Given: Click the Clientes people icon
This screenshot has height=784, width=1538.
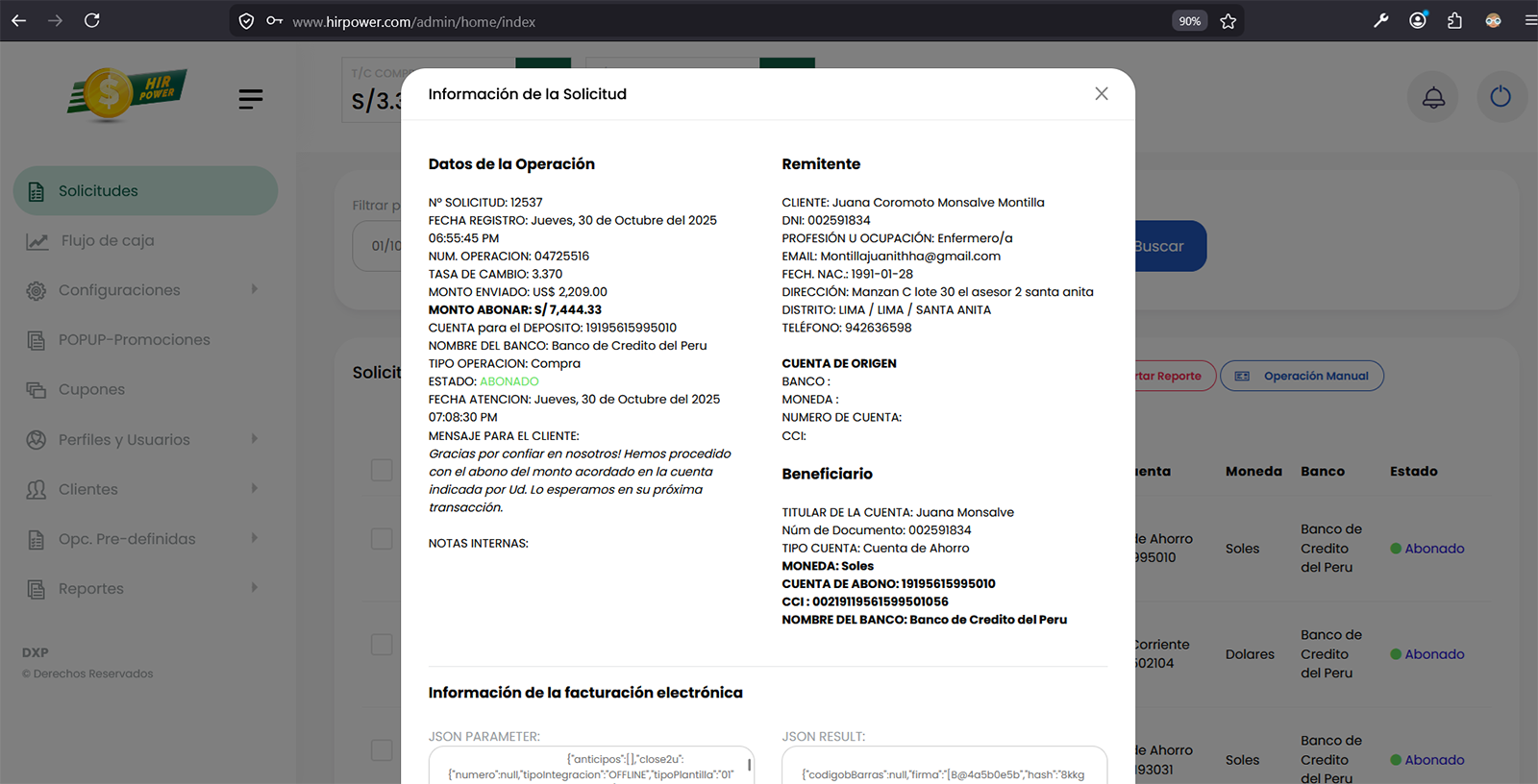Looking at the screenshot, I should [37, 490].
